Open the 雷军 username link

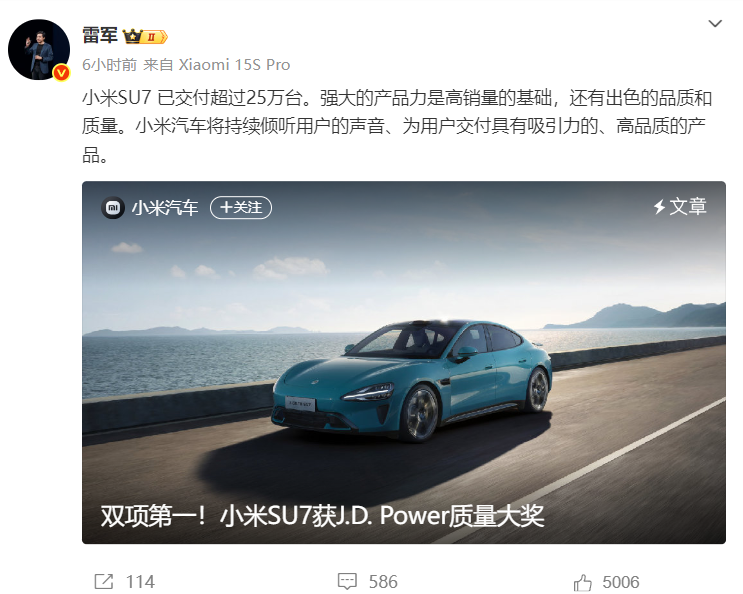point(100,36)
